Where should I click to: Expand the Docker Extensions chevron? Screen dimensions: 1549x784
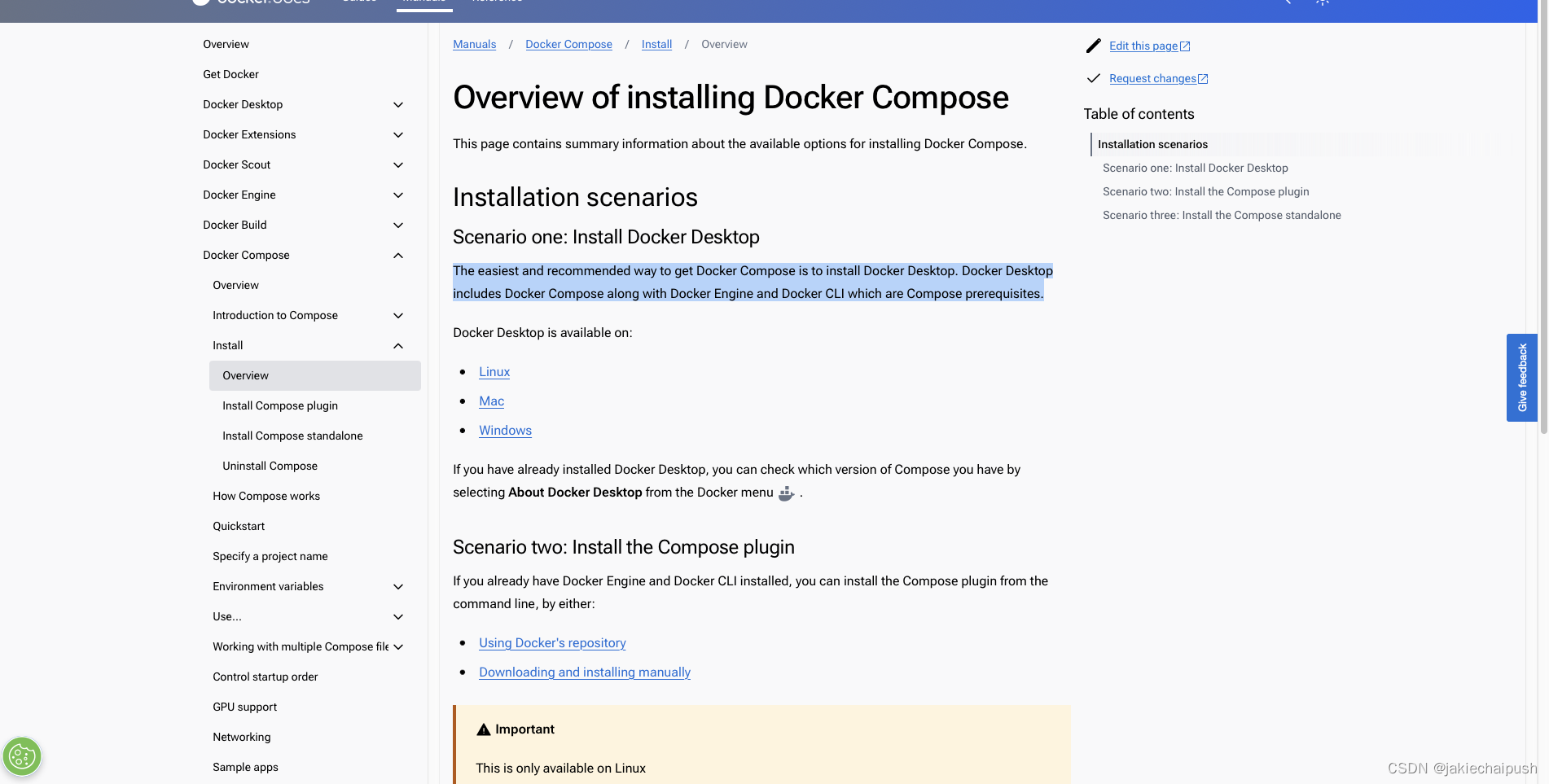click(x=398, y=135)
